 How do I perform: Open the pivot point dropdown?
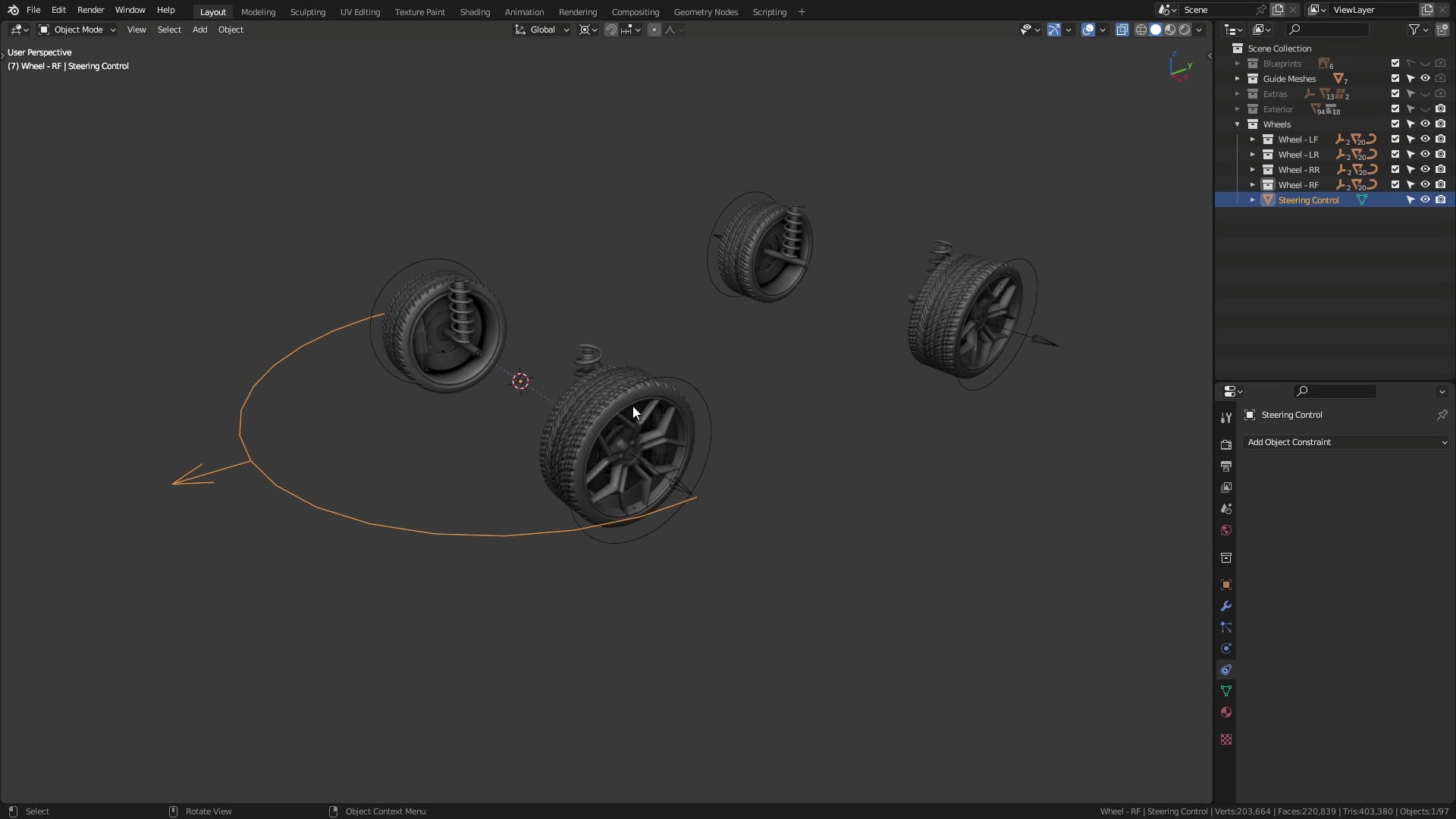[588, 30]
